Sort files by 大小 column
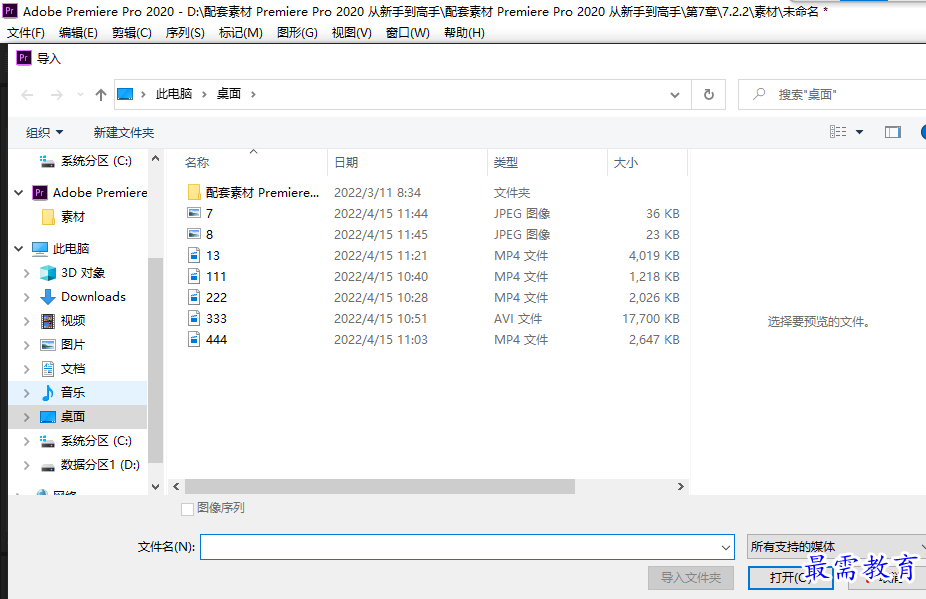The image size is (926, 599). tap(625, 162)
